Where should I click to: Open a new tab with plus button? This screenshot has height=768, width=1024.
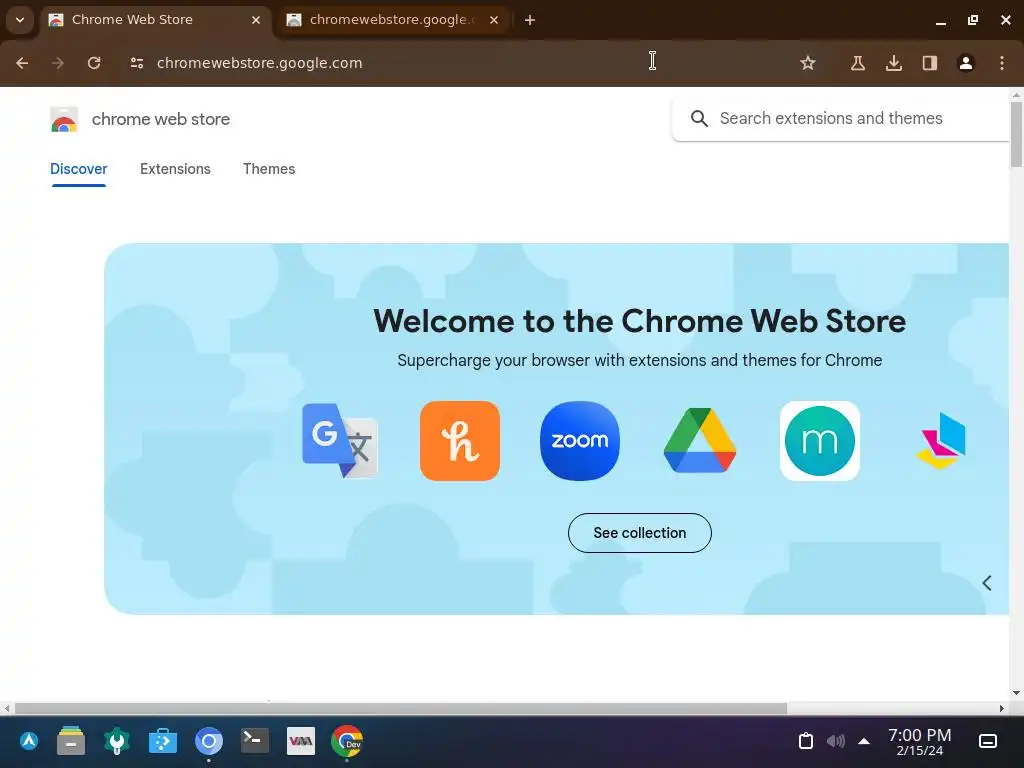pos(530,20)
